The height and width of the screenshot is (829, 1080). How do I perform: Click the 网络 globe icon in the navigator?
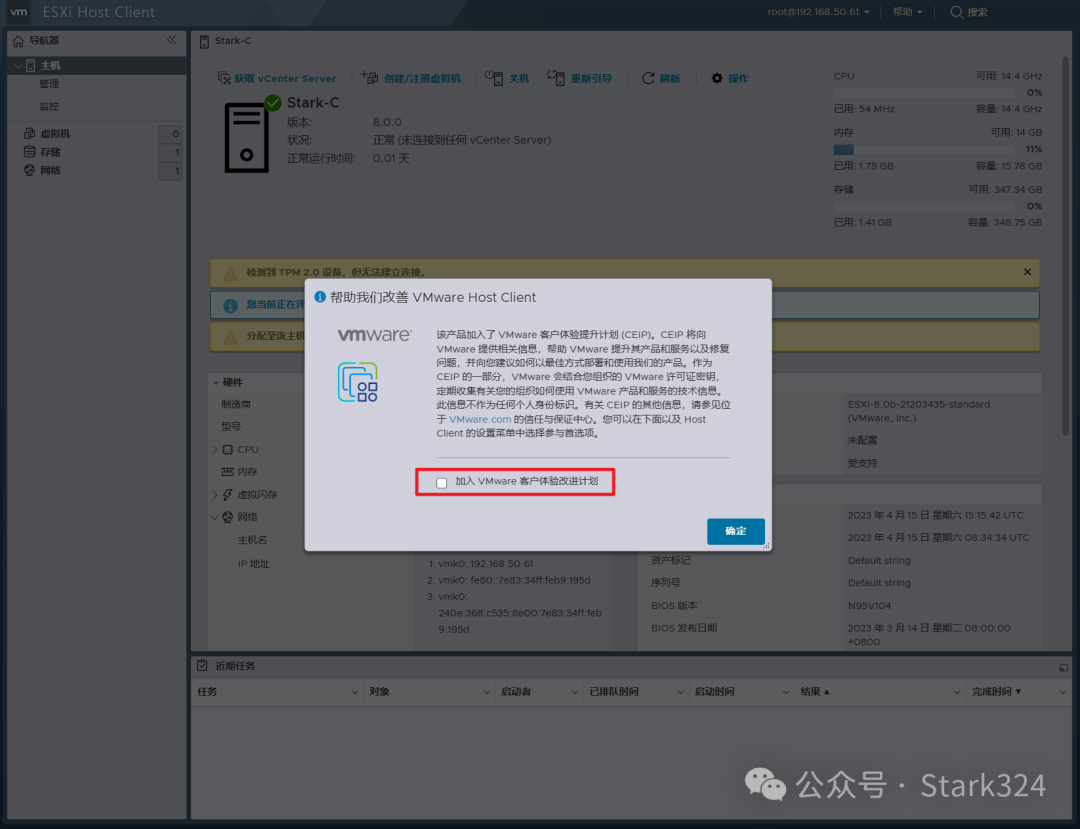point(29,170)
